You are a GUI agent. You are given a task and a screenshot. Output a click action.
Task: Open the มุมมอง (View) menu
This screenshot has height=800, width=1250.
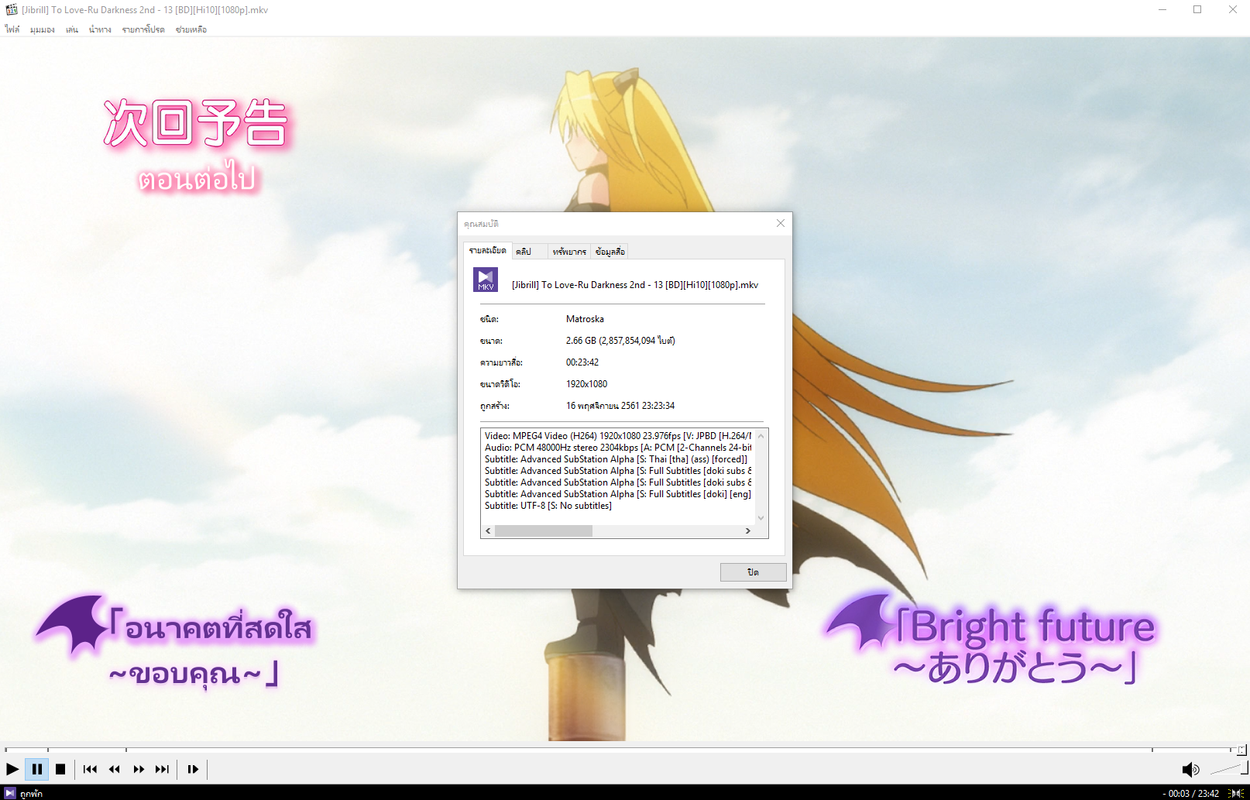[x=42, y=30]
